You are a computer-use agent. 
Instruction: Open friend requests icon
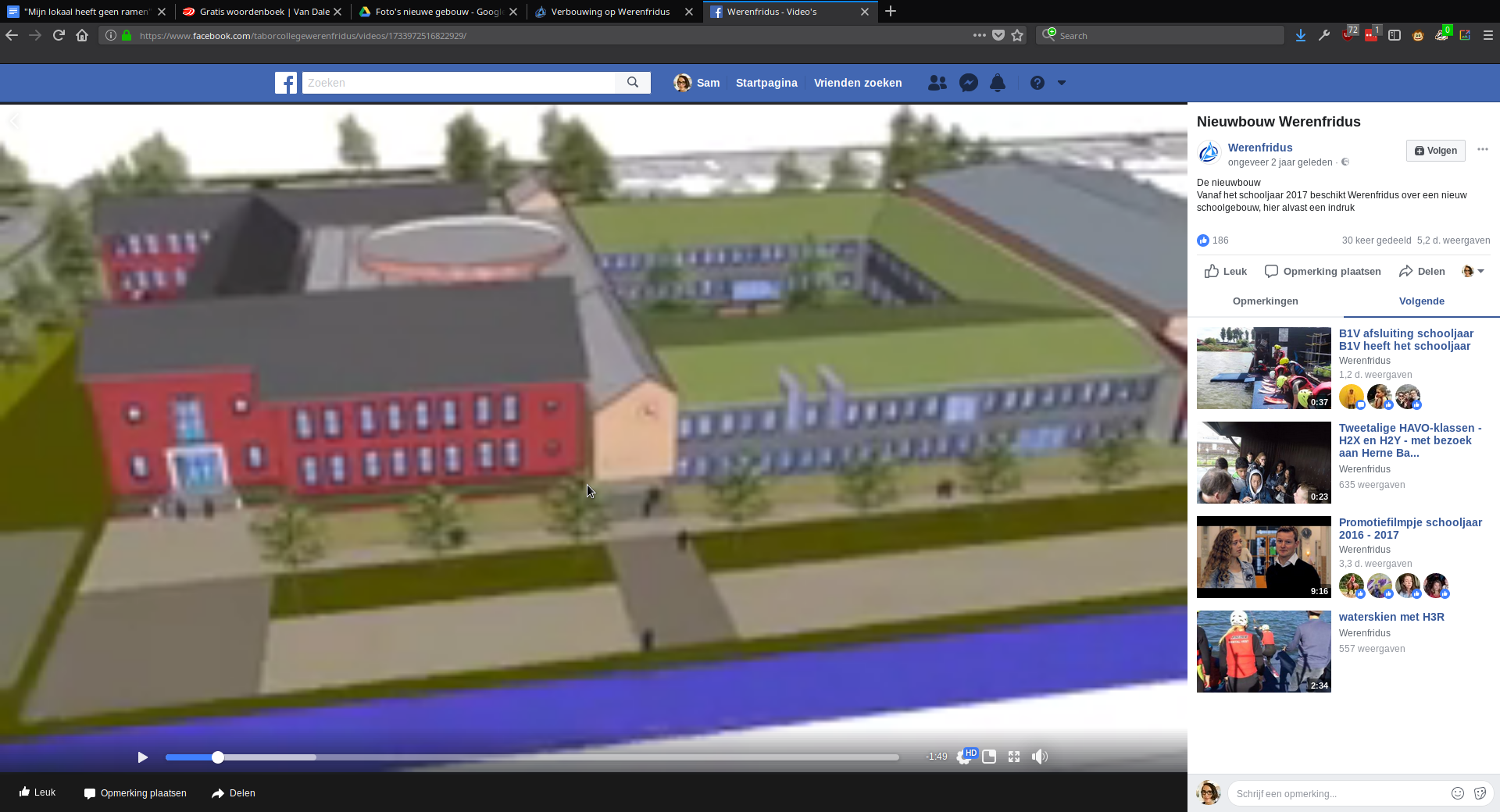937,83
